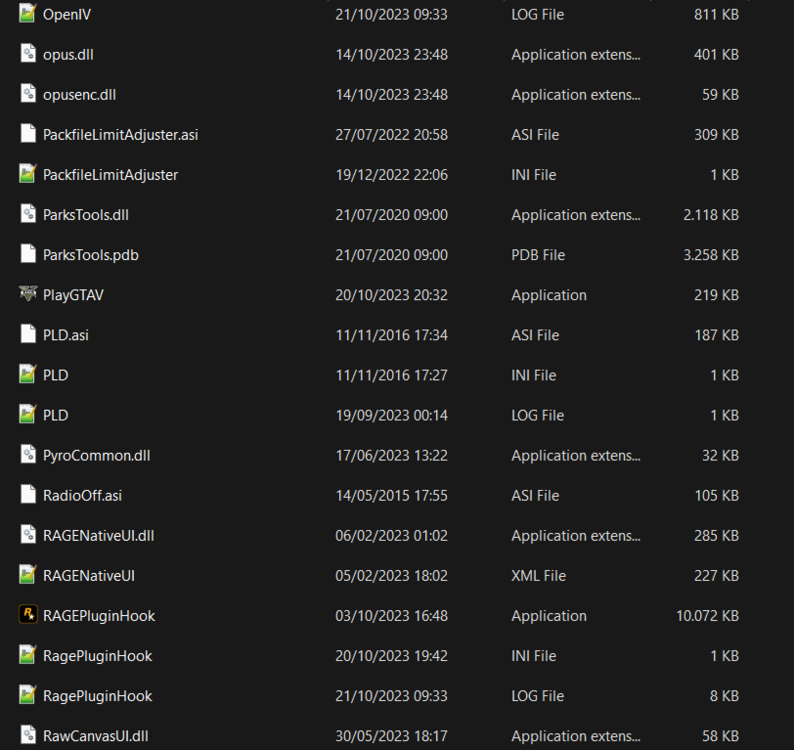Select the RawCanvasUI.dll file icon
The height and width of the screenshot is (750, 794).
[28, 734]
